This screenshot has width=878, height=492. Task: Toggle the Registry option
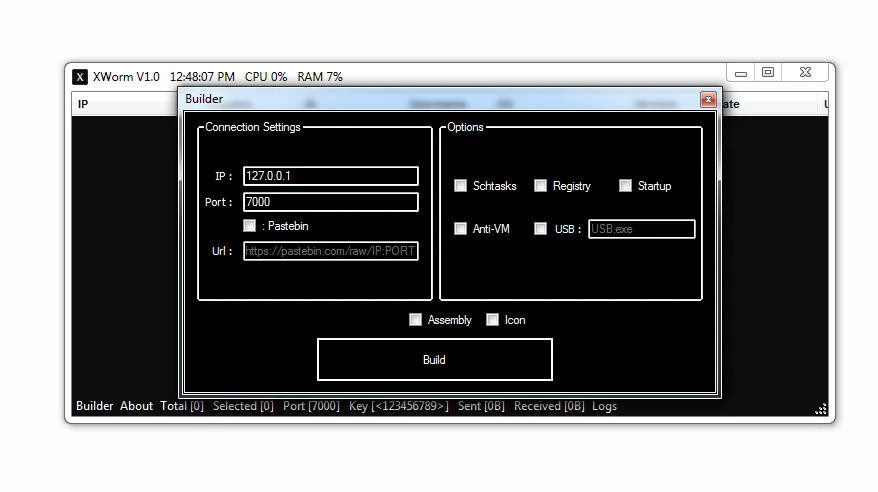coord(541,186)
